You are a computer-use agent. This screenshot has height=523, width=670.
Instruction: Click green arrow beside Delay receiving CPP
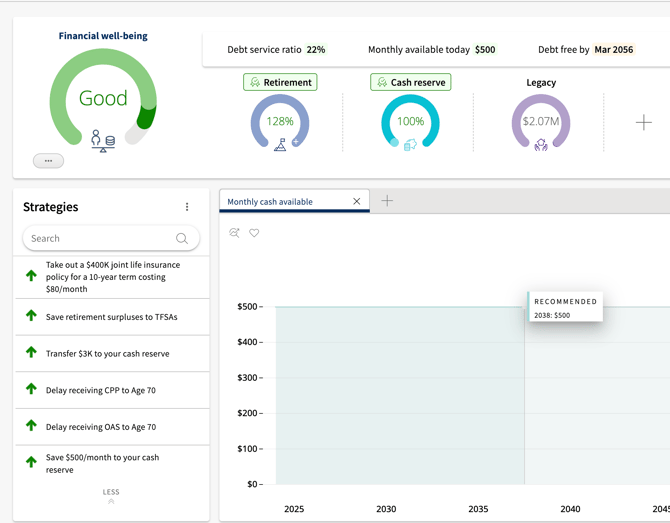[31, 389]
